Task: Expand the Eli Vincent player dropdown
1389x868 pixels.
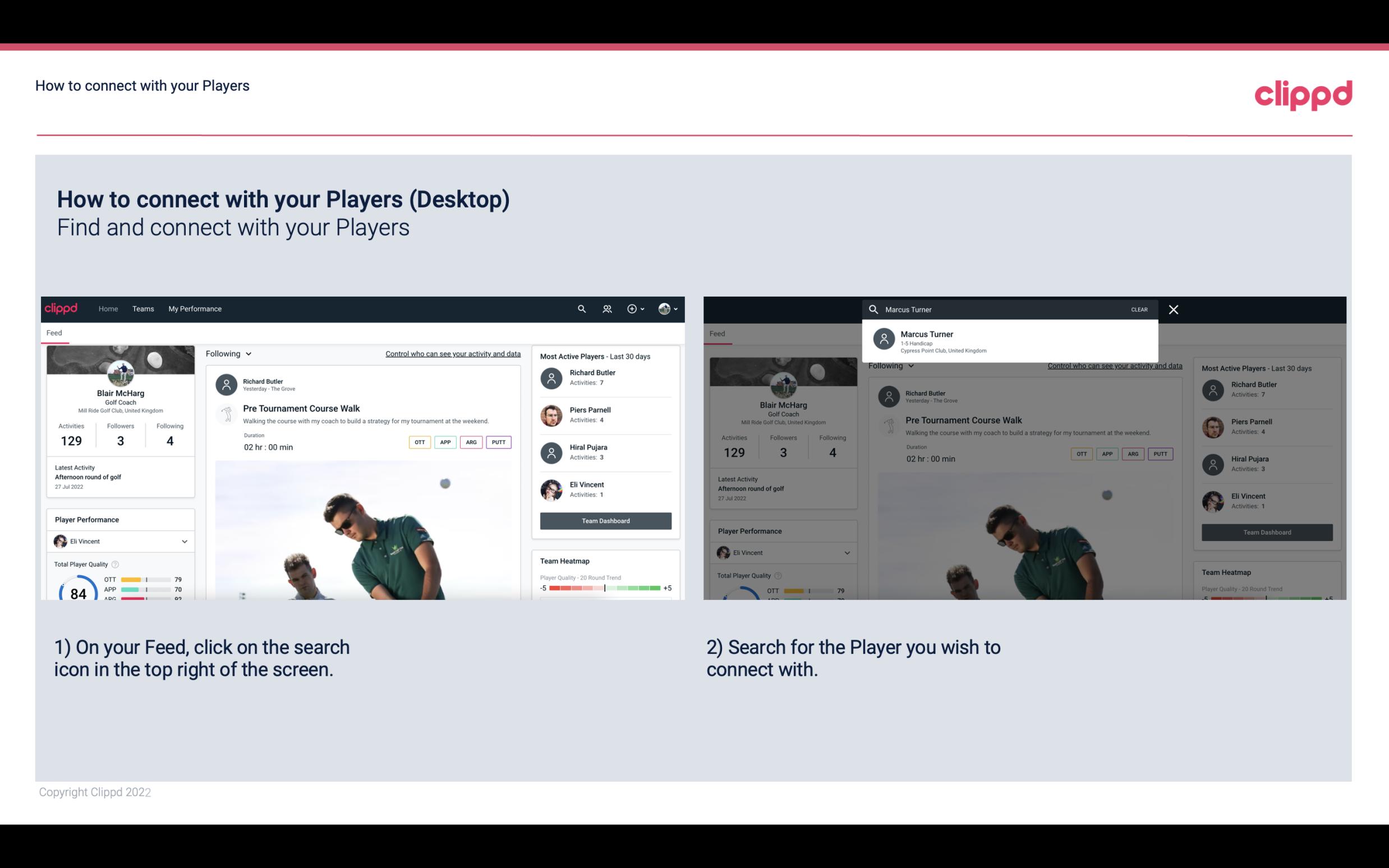Action: coord(184,541)
